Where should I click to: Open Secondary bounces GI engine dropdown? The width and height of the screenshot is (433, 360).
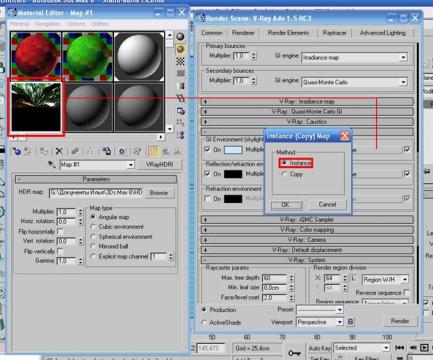click(x=403, y=82)
